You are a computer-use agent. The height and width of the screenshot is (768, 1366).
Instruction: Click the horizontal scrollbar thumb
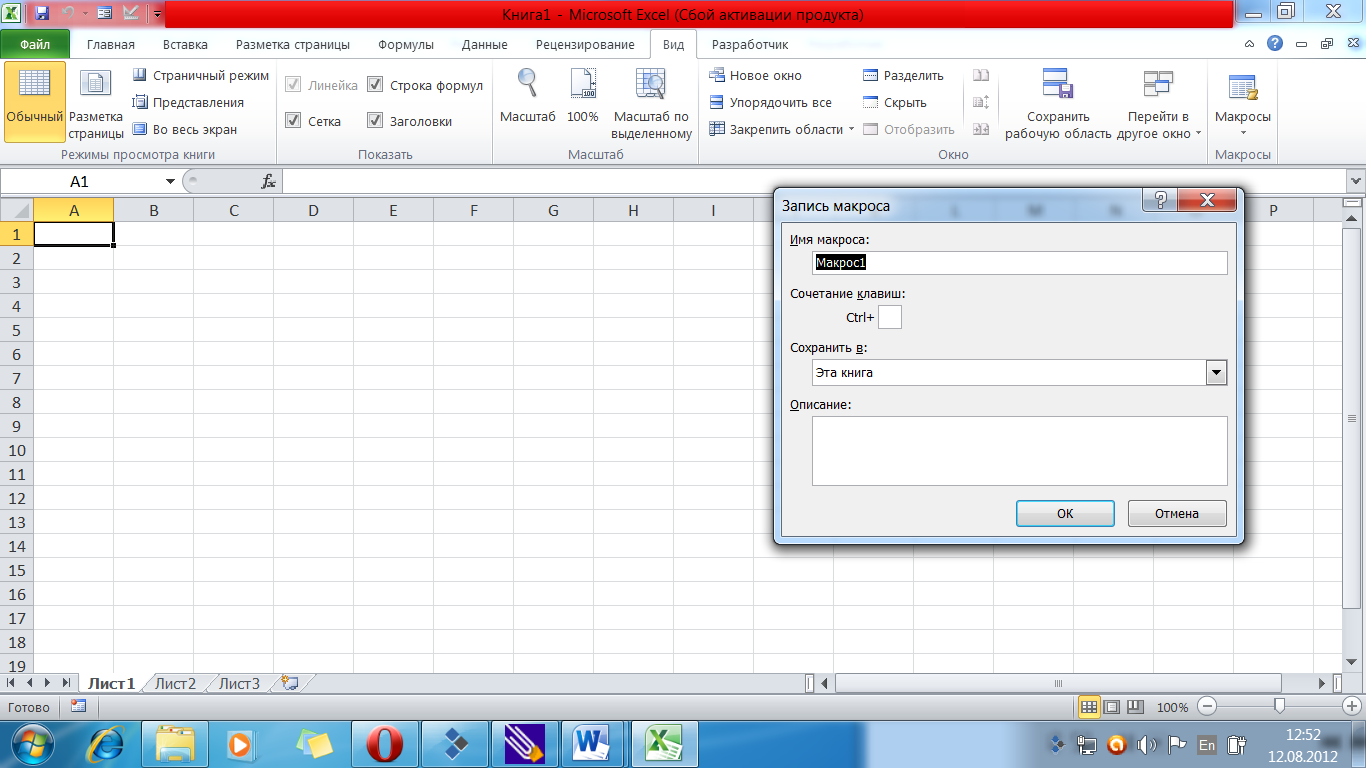coord(1059,683)
